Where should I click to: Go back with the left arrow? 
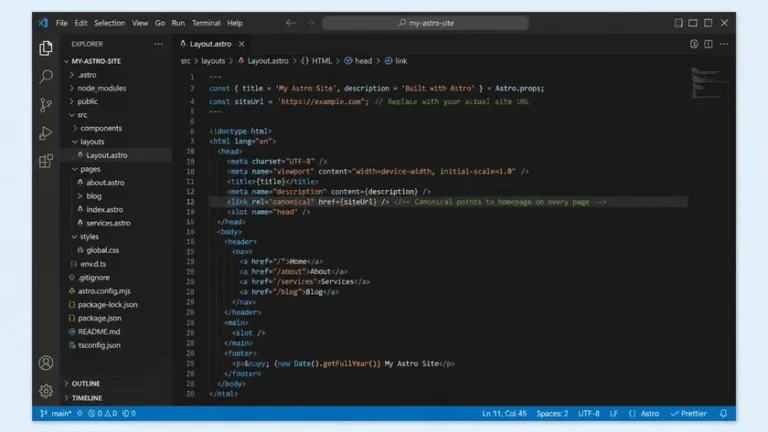[x=291, y=23]
